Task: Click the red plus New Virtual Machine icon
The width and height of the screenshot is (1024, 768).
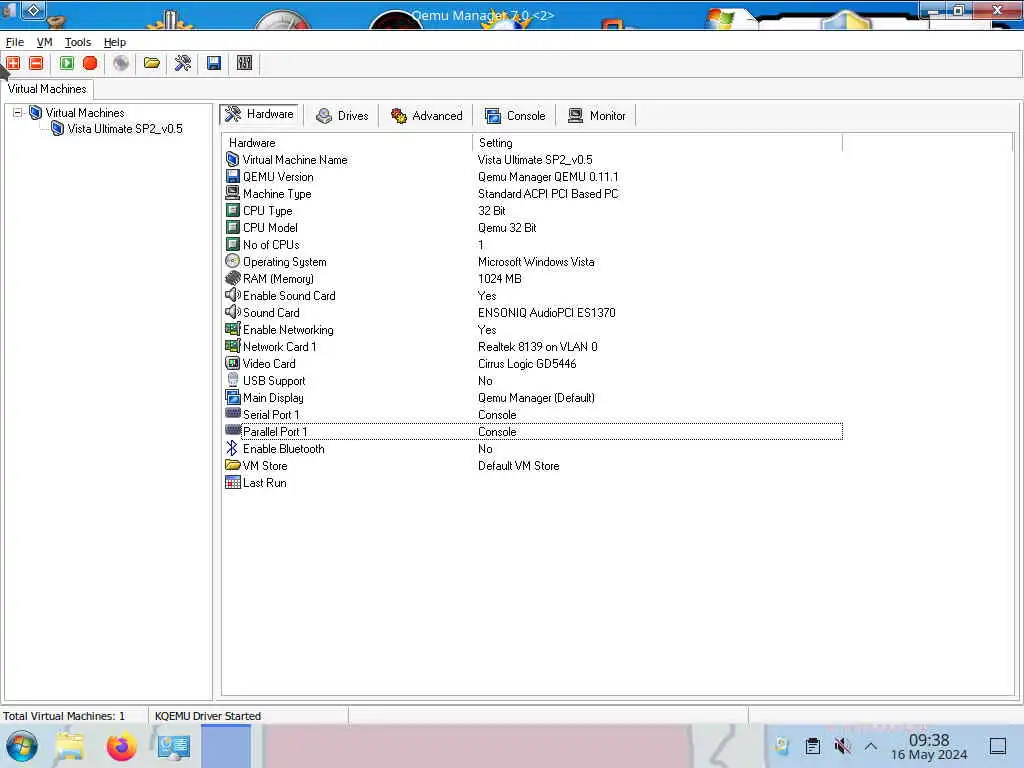Action: pyautogui.click(x=13, y=63)
